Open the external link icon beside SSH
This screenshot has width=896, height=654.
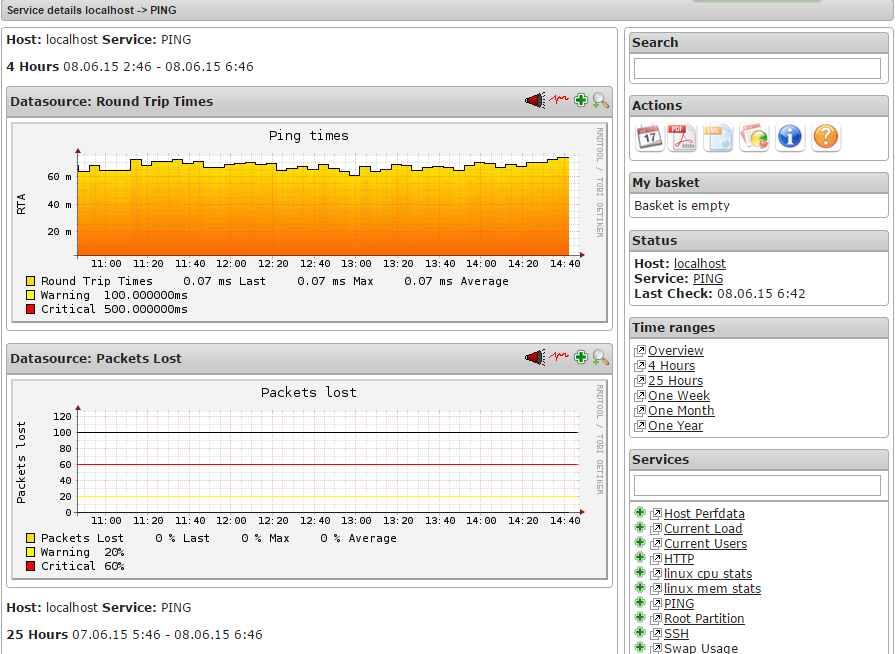point(656,633)
